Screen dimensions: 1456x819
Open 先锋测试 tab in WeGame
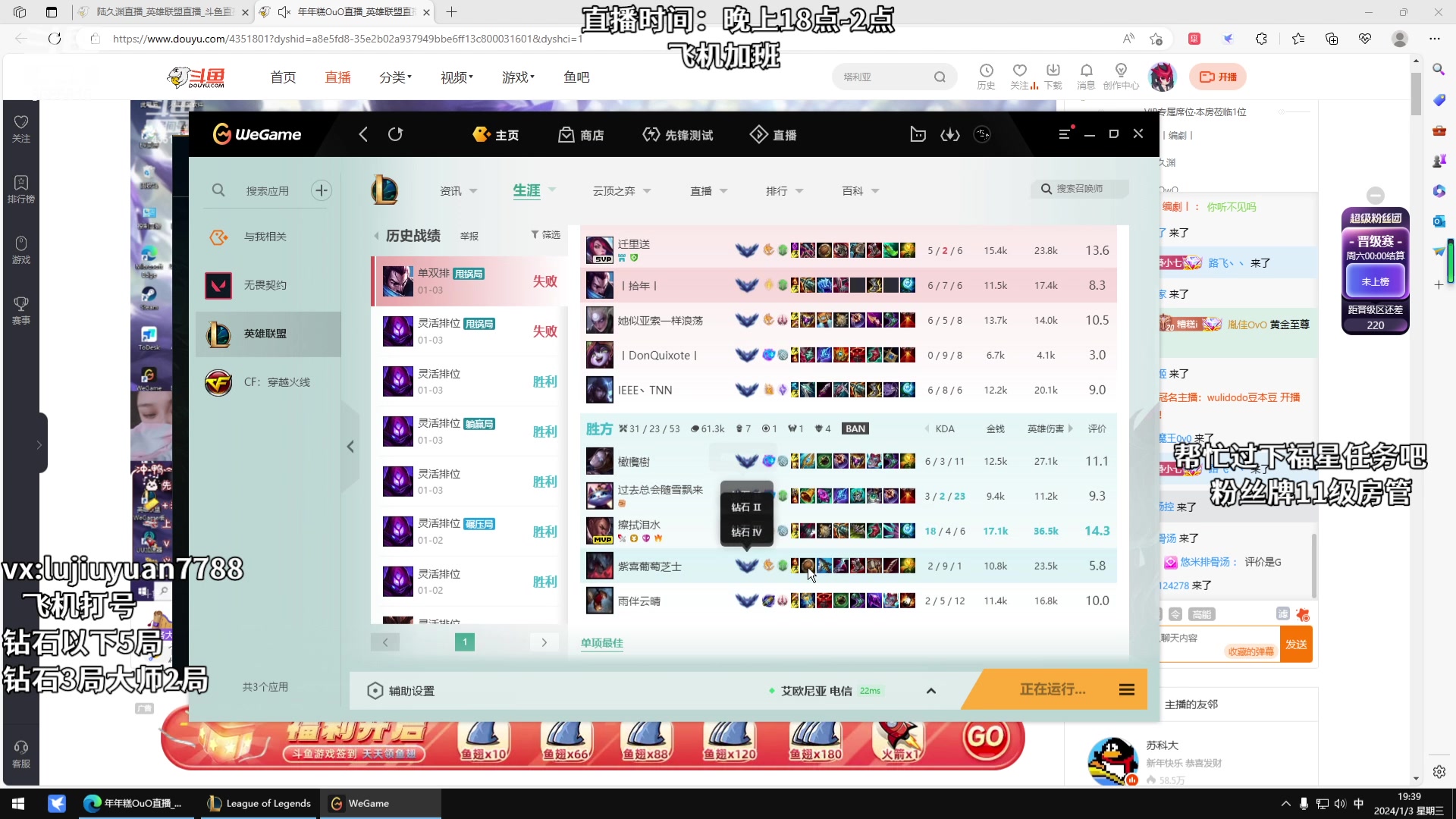[678, 135]
